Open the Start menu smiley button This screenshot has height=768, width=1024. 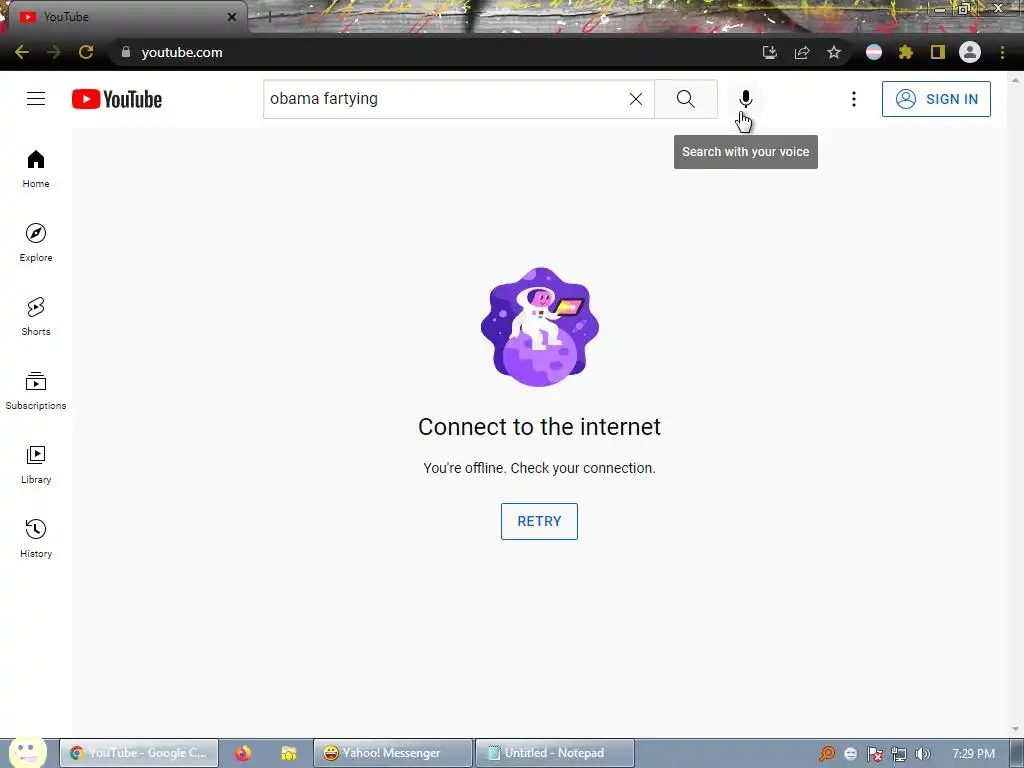click(x=27, y=752)
